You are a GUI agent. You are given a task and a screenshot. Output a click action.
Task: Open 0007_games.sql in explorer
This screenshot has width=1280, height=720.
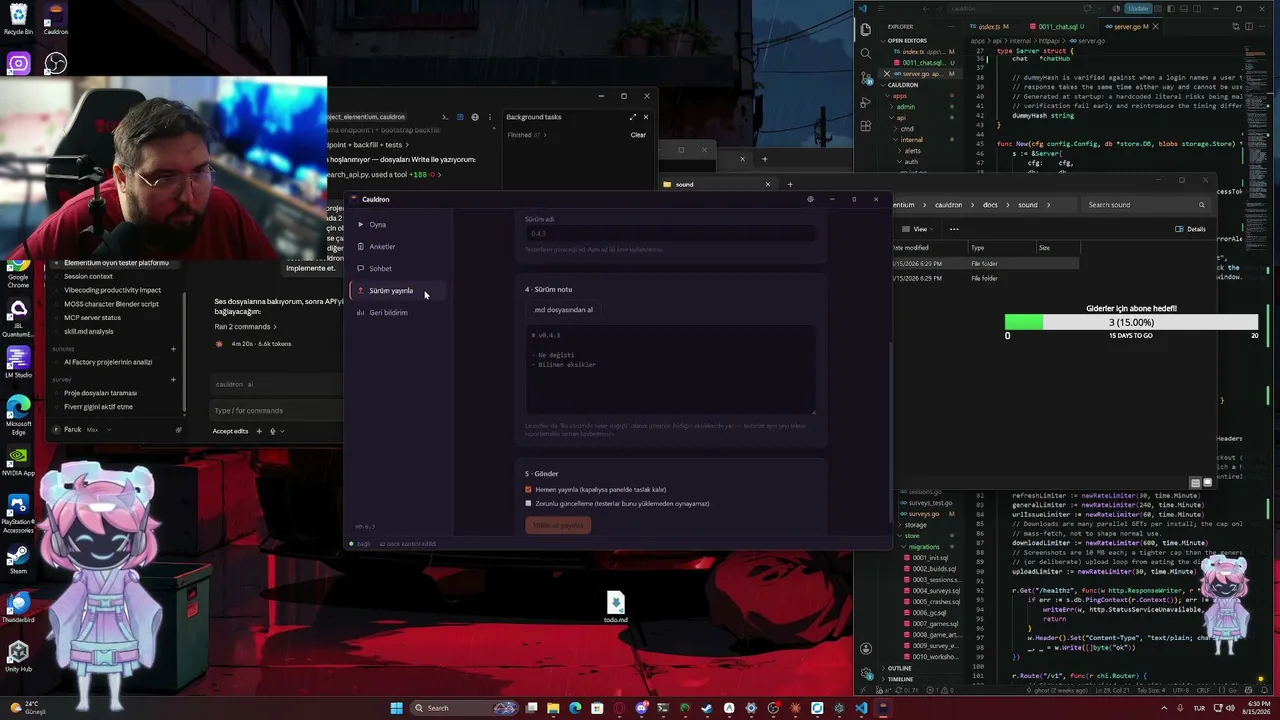(x=934, y=624)
